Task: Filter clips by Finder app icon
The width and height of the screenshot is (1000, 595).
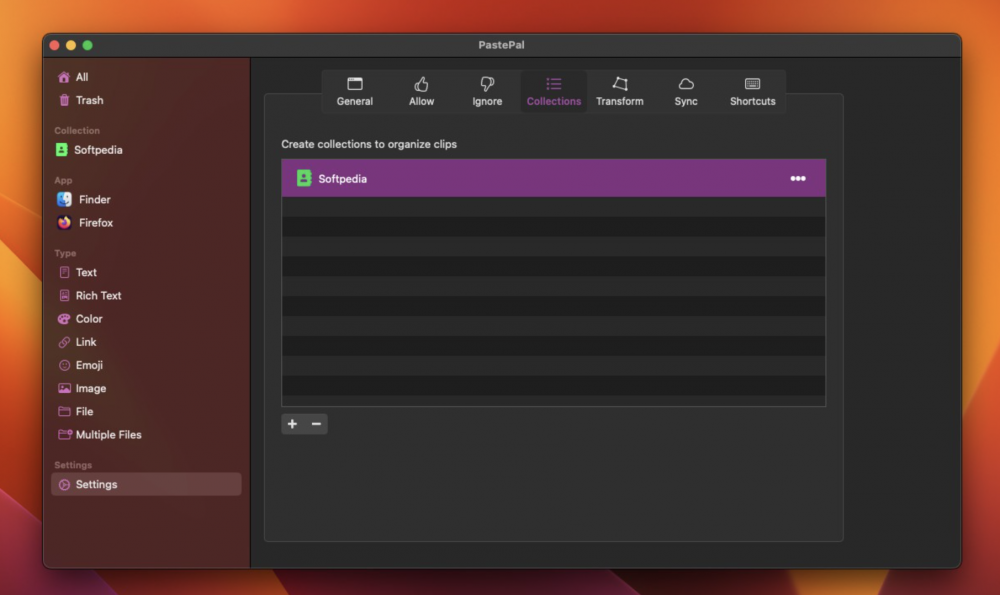Action: click(64, 200)
